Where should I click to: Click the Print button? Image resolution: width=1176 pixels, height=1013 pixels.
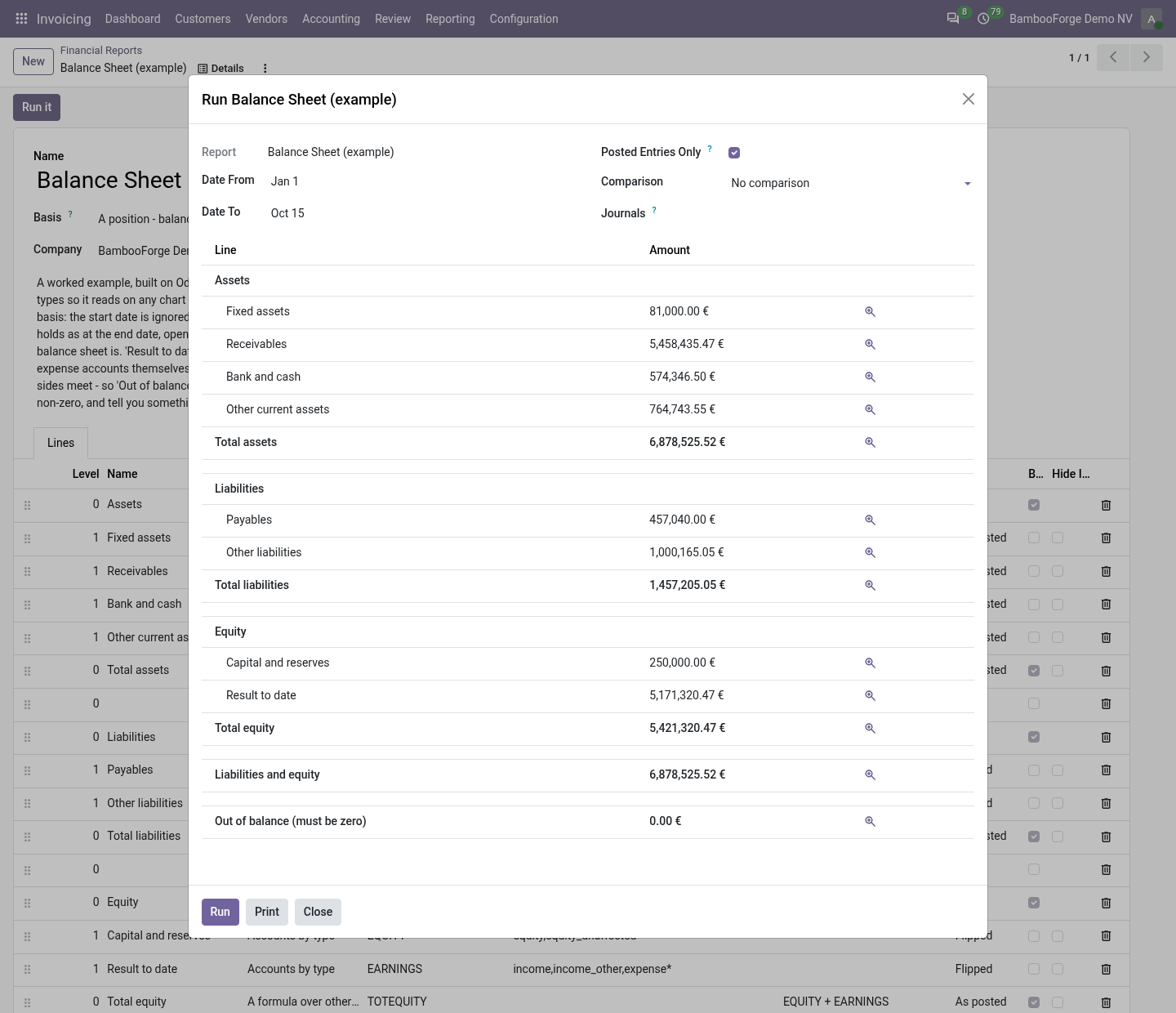point(267,912)
